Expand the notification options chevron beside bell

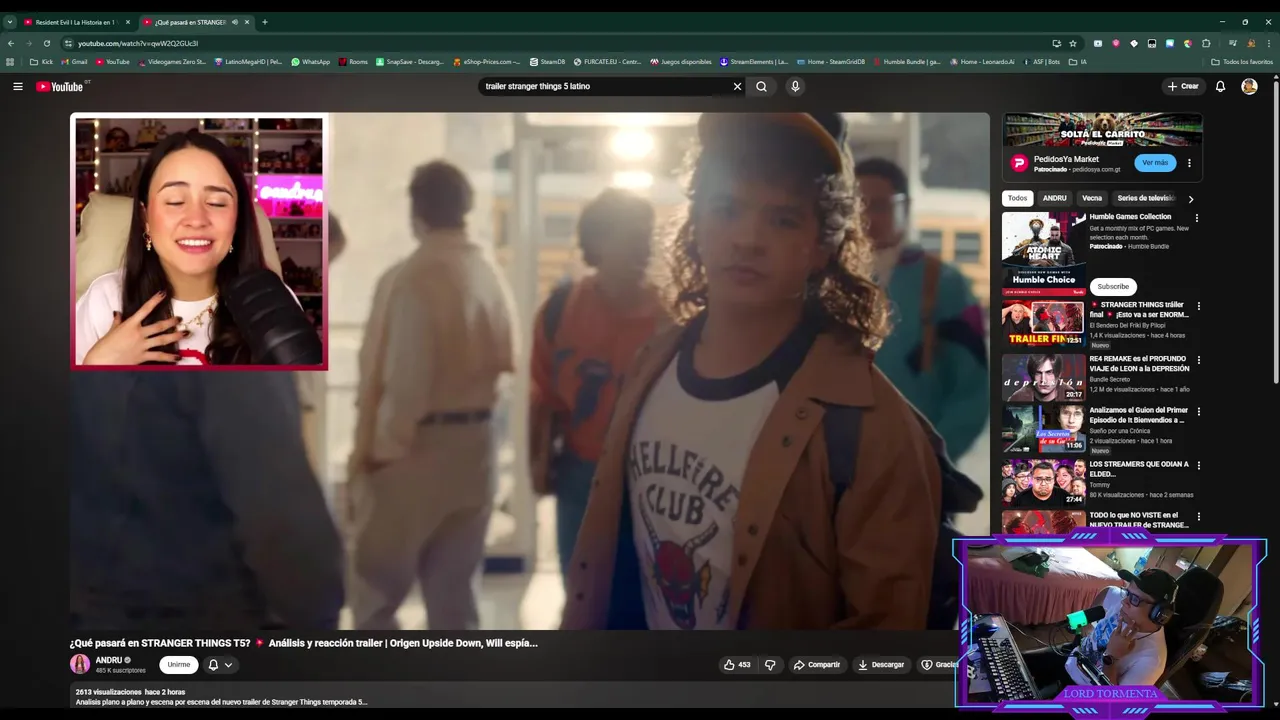[228, 665]
